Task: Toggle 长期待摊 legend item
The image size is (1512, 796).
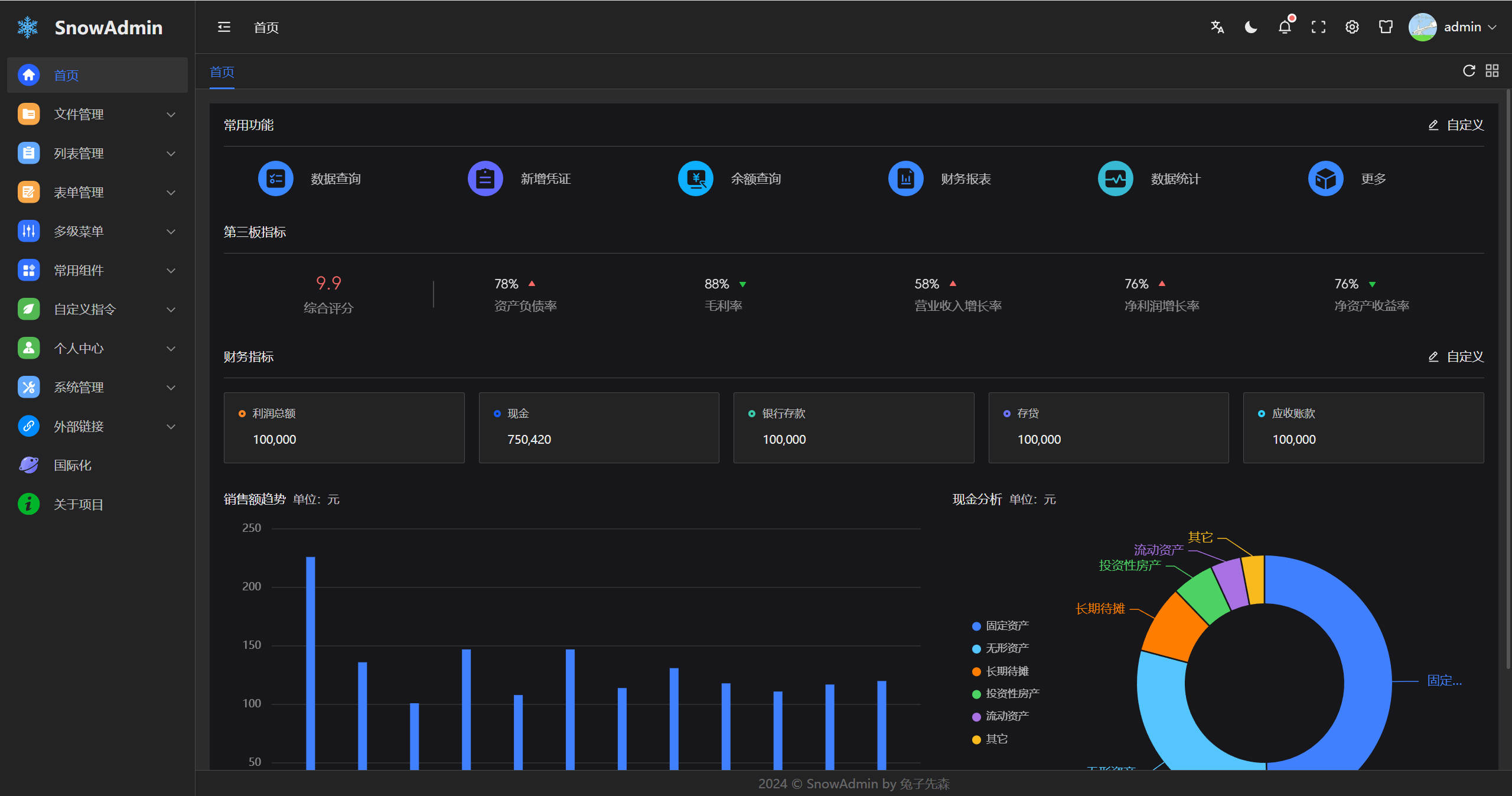Action: click(1001, 671)
